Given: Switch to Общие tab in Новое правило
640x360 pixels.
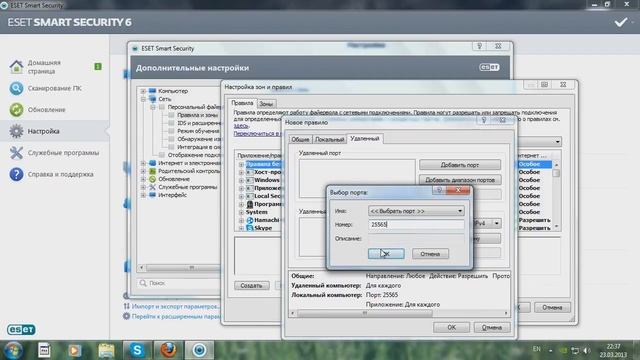Looking at the screenshot, I should [x=300, y=140].
